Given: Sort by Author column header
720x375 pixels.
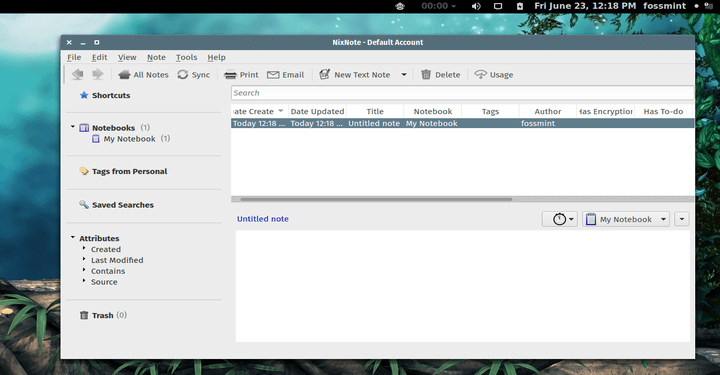Looking at the screenshot, I should [548, 111].
